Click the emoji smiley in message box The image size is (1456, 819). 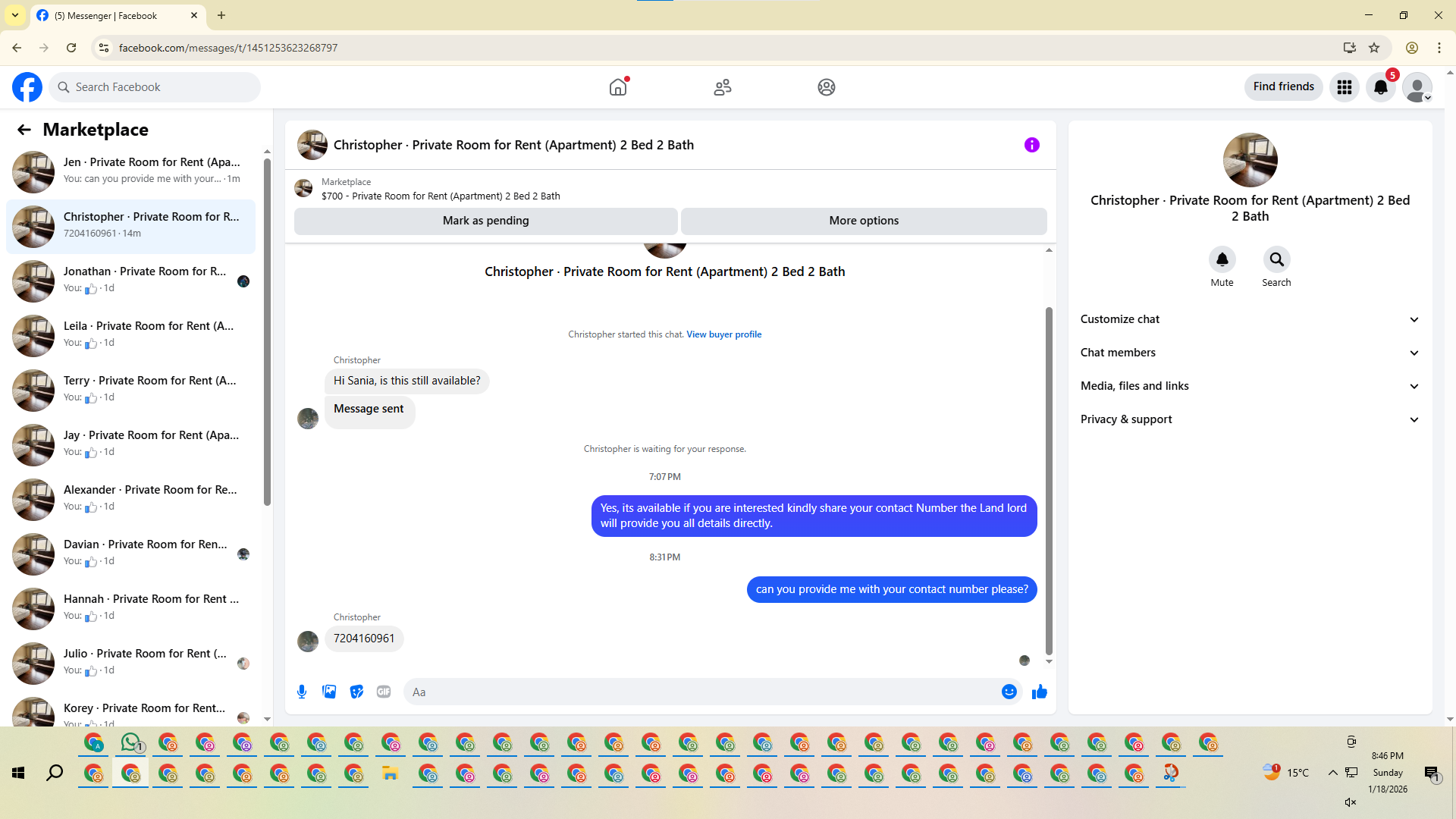(1009, 692)
